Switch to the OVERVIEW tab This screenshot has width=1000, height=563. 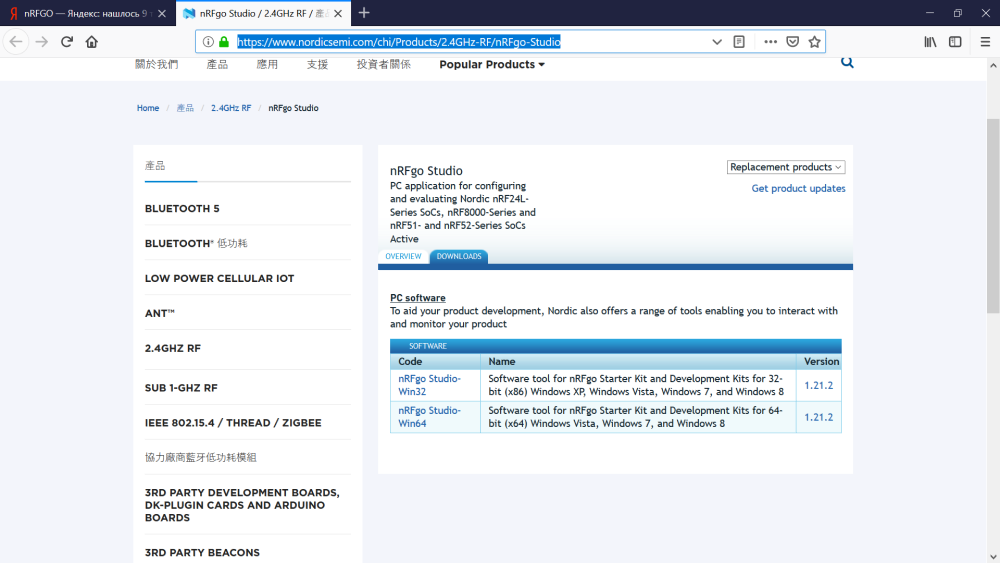tap(403, 257)
